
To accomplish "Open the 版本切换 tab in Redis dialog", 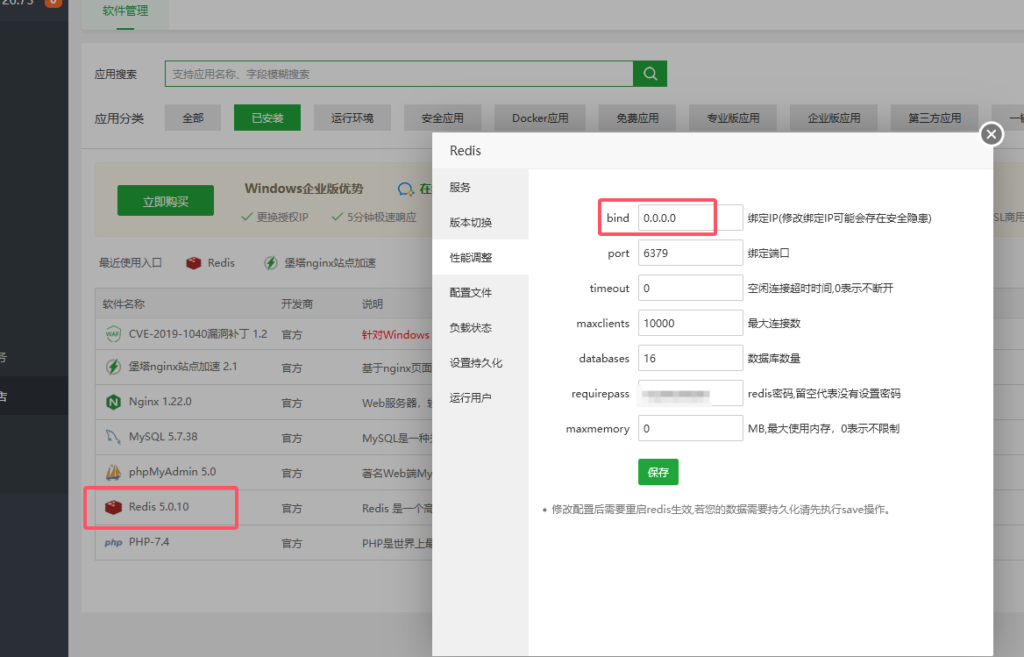I will pos(480,223).
